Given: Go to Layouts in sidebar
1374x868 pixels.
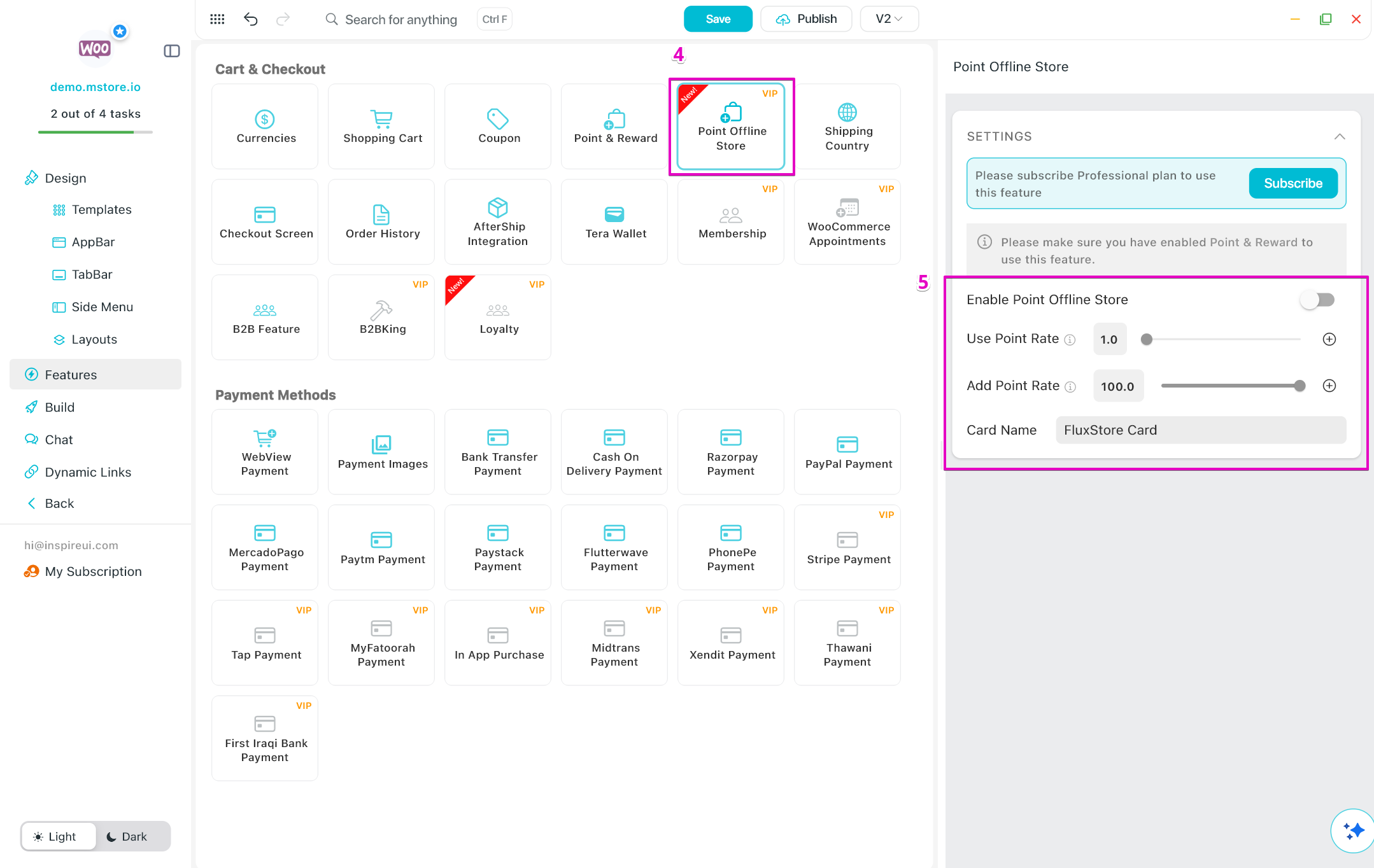Looking at the screenshot, I should (94, 340).
